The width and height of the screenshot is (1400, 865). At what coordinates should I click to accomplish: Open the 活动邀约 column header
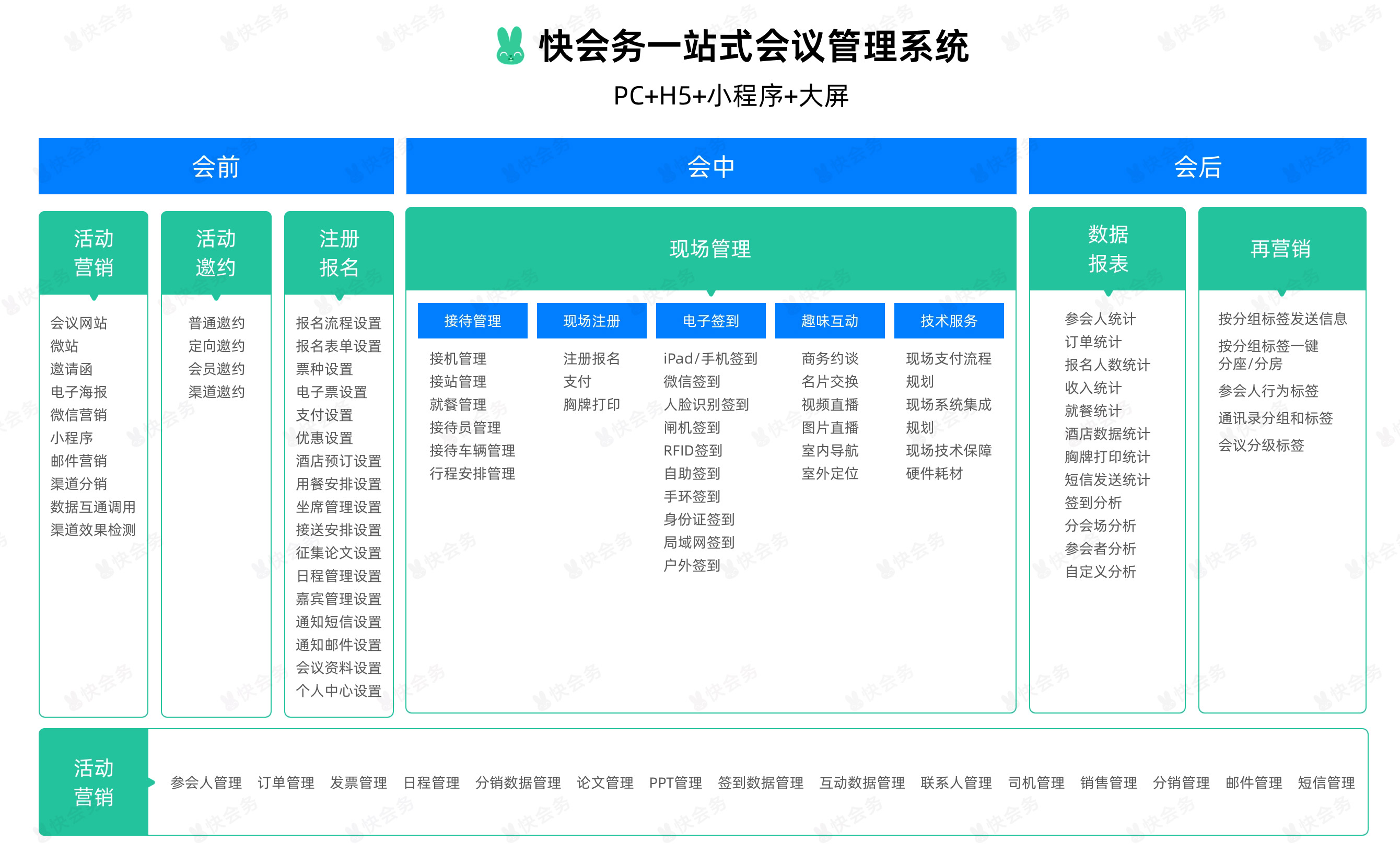pos(216,253)
